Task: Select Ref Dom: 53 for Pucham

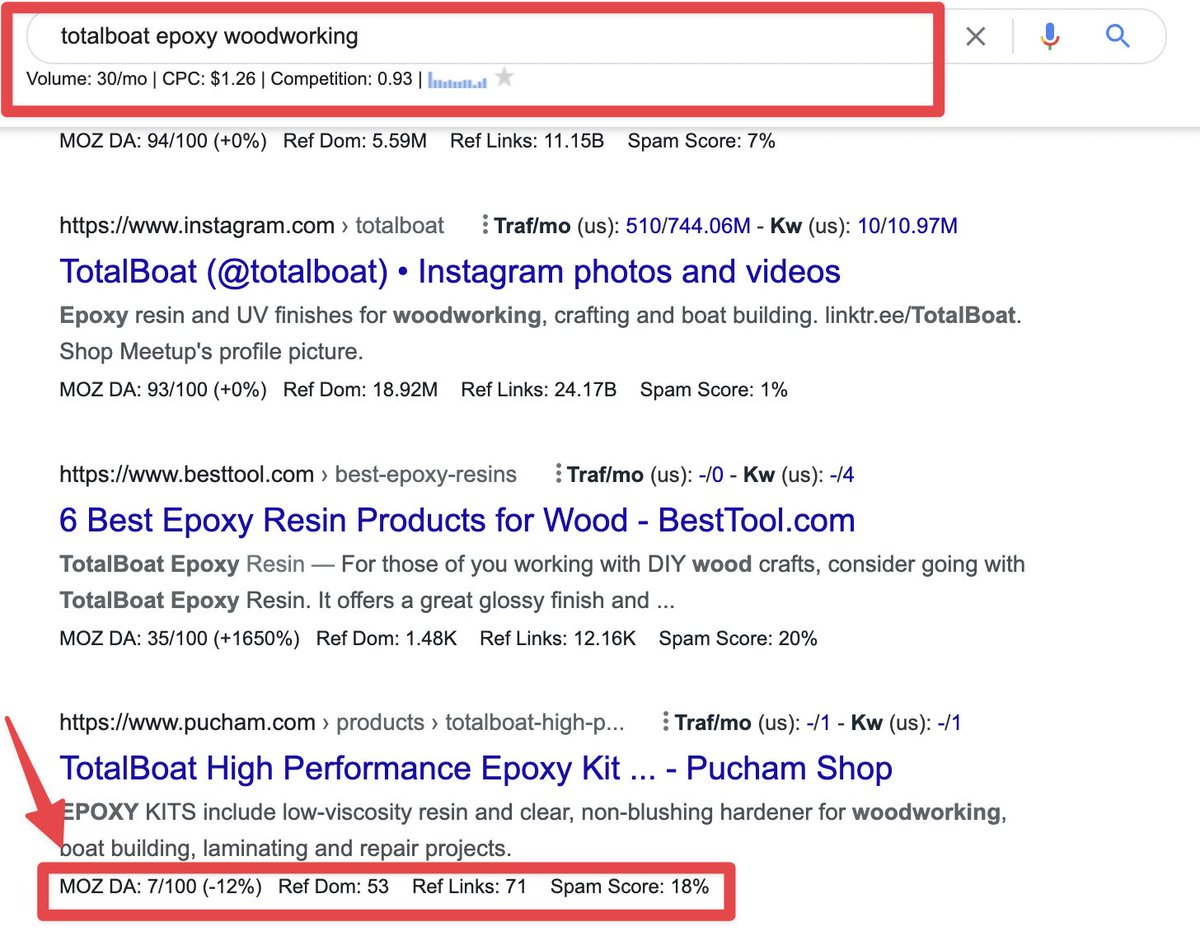Action: pyautogui.click(x=334, y=886)
